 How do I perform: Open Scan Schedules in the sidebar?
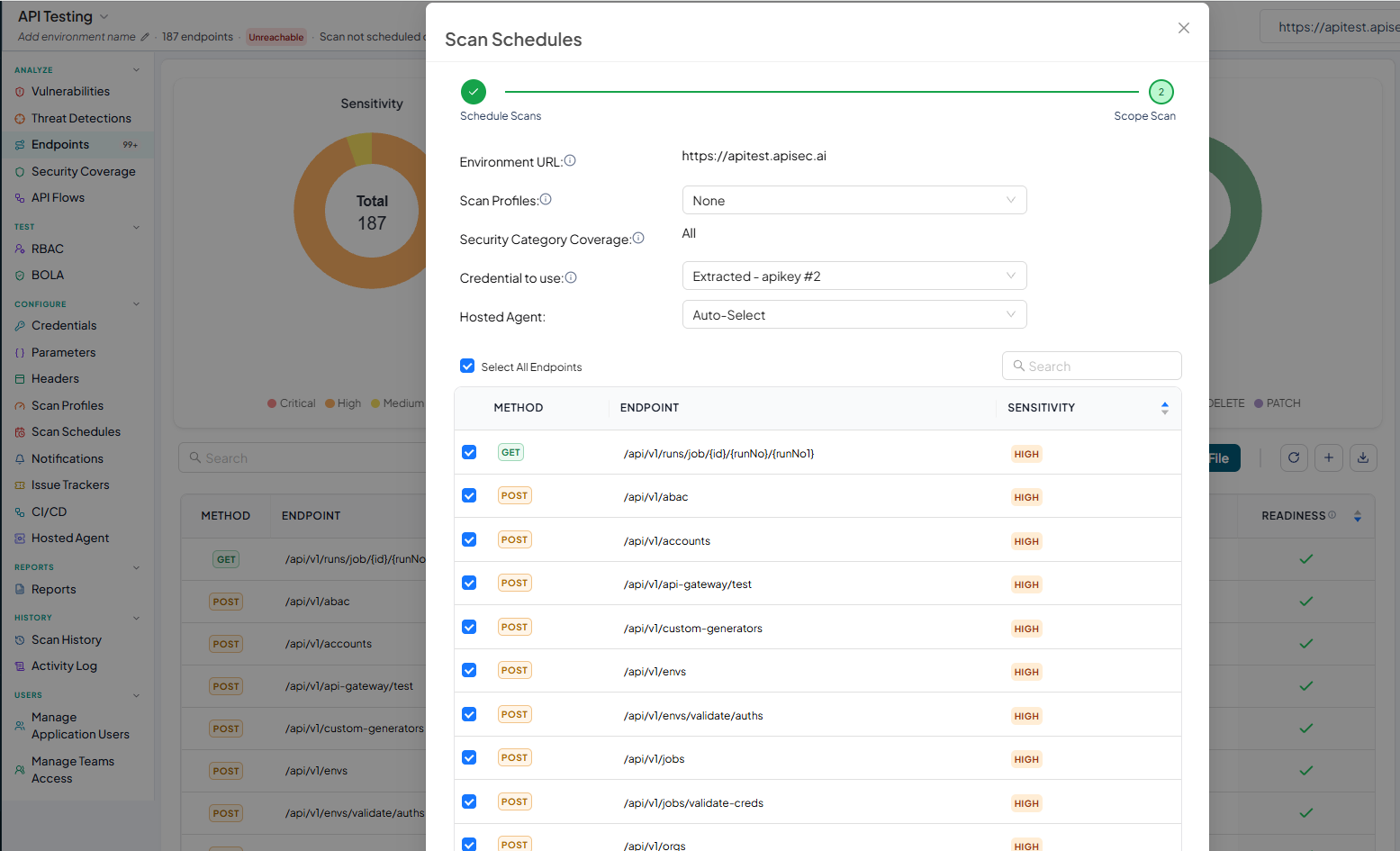(x=77, y=432)
